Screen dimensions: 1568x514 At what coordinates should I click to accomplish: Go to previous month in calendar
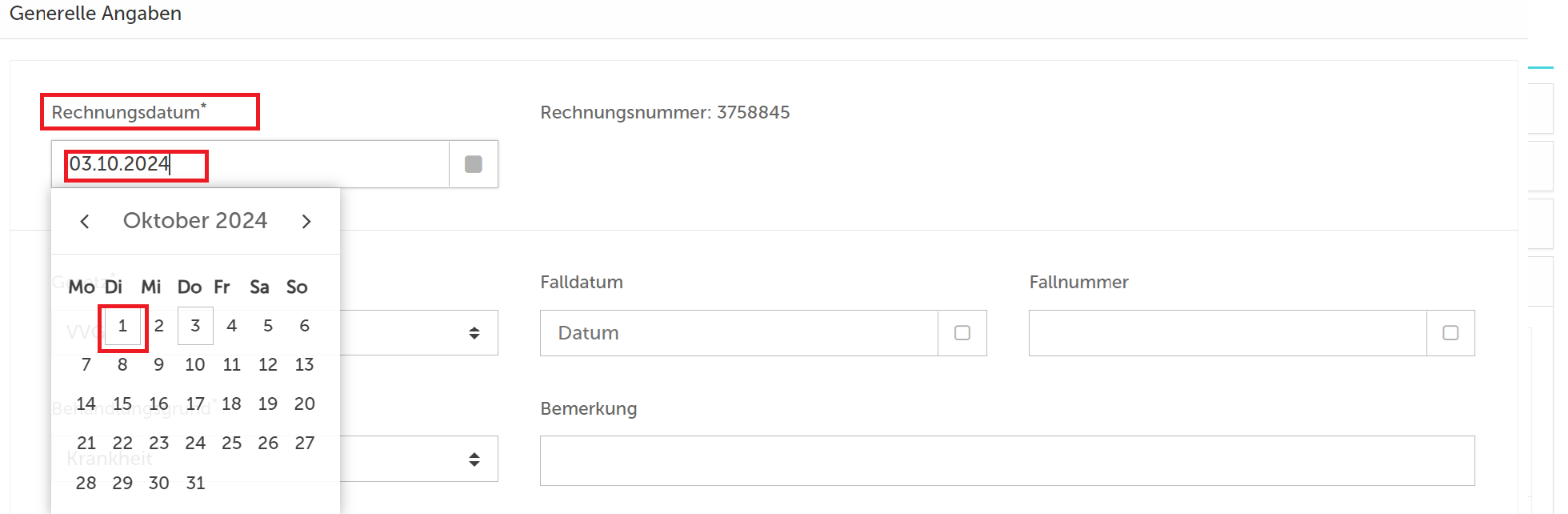[85, 222]
